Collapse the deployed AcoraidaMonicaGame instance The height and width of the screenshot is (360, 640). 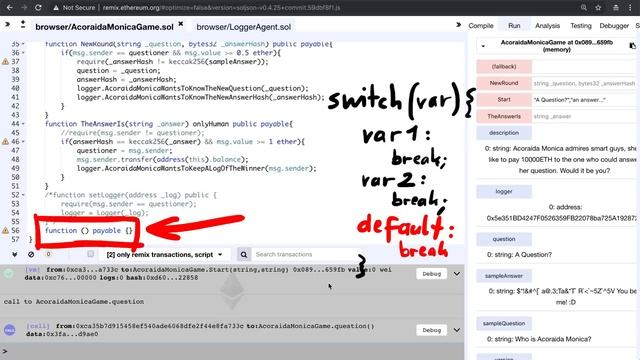(483, 46)
